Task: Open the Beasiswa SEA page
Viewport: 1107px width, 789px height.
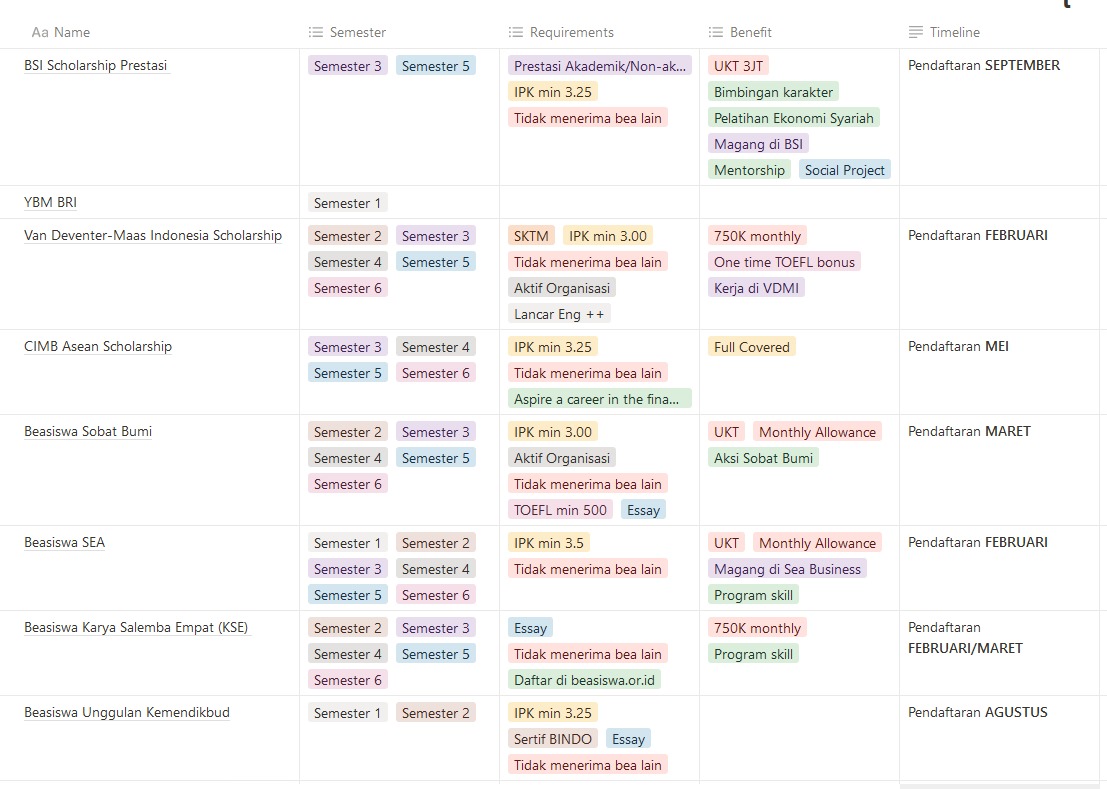Action: 64,543
